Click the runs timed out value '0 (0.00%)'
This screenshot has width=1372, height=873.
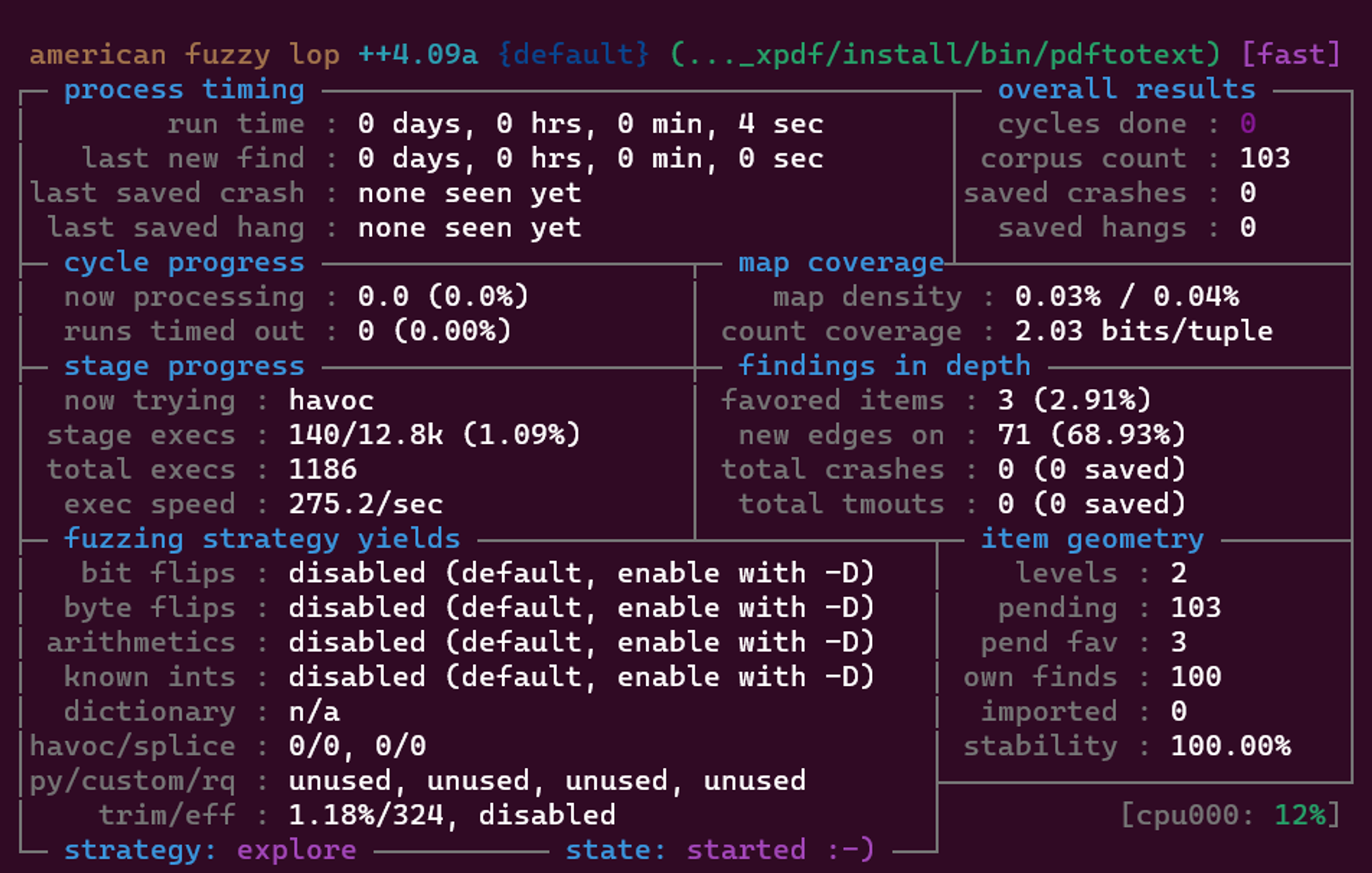coord(435,331)
